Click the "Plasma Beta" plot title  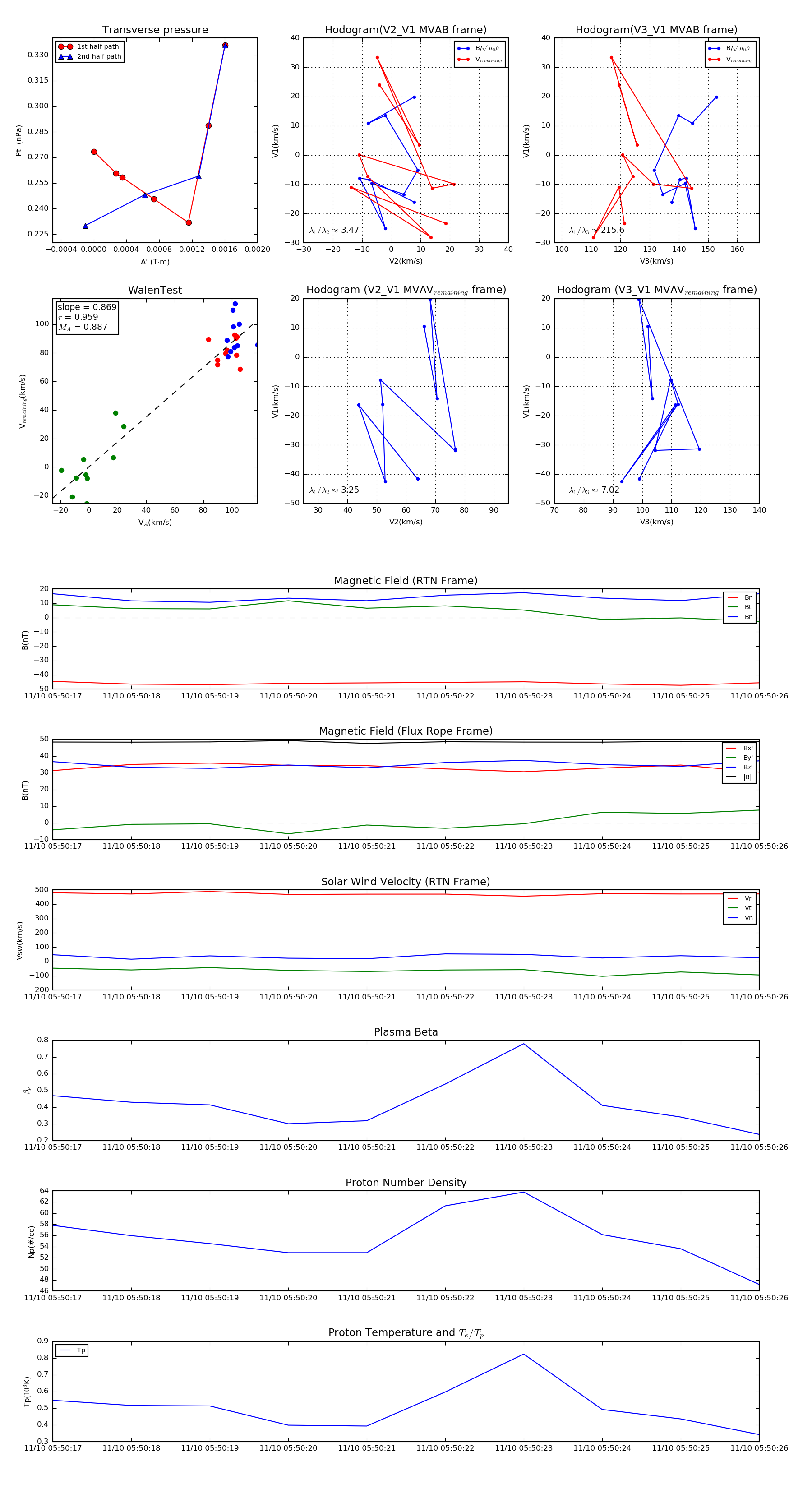click(x=406, y=1032)
